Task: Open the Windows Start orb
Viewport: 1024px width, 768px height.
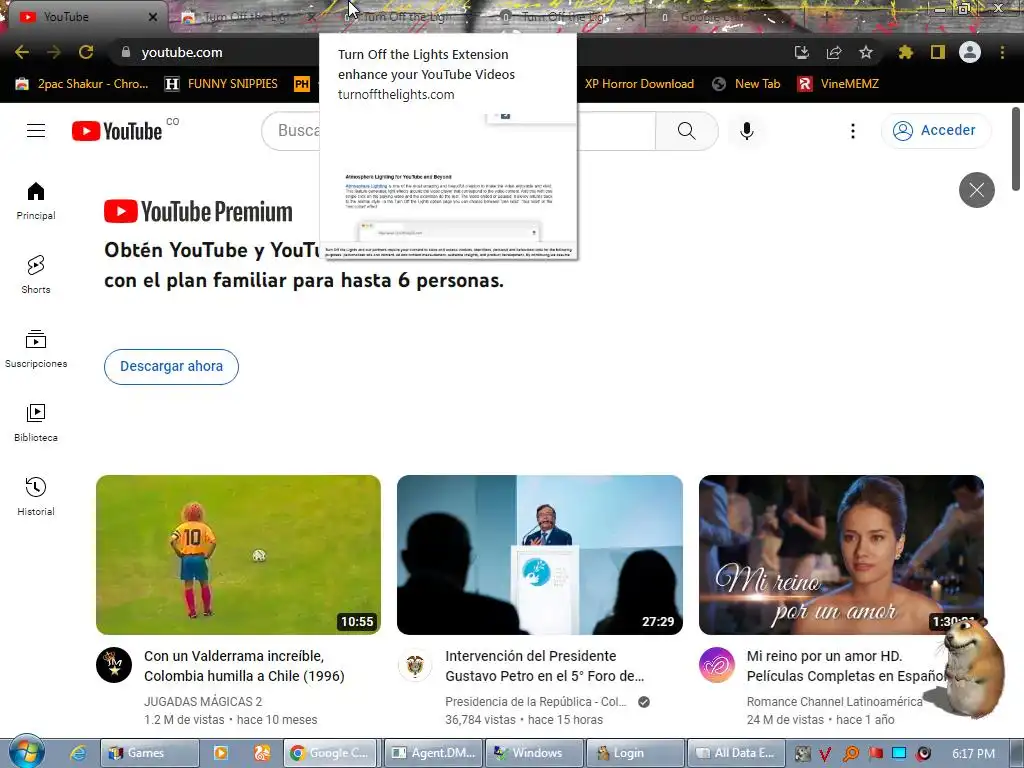Action: pyautogui.click(x=26, y=752)
